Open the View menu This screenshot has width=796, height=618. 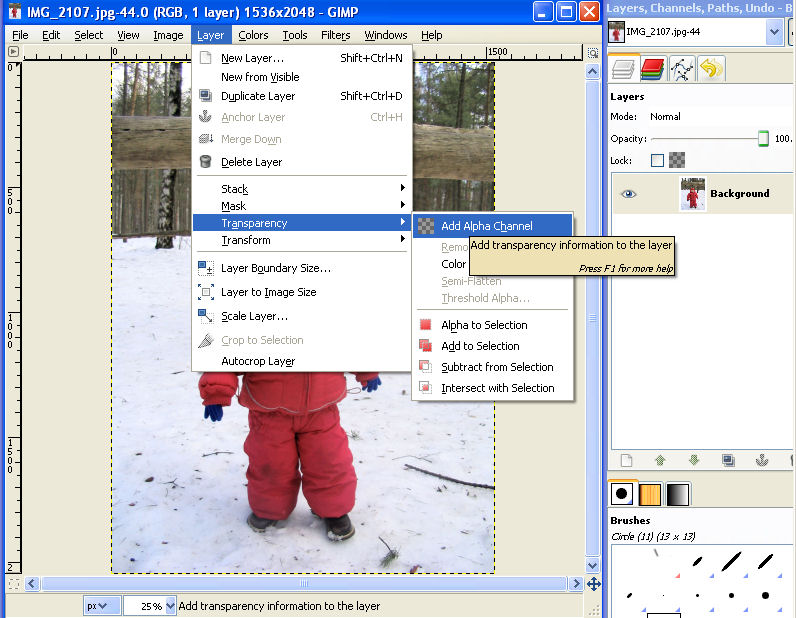[128, 35]
